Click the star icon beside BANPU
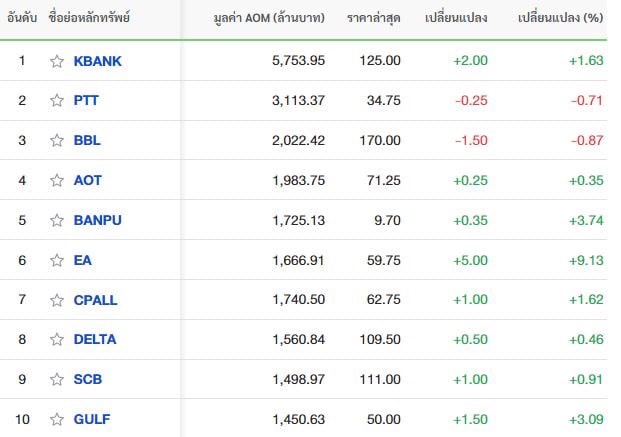Viewport: 621px width, 437px height. 57,220
